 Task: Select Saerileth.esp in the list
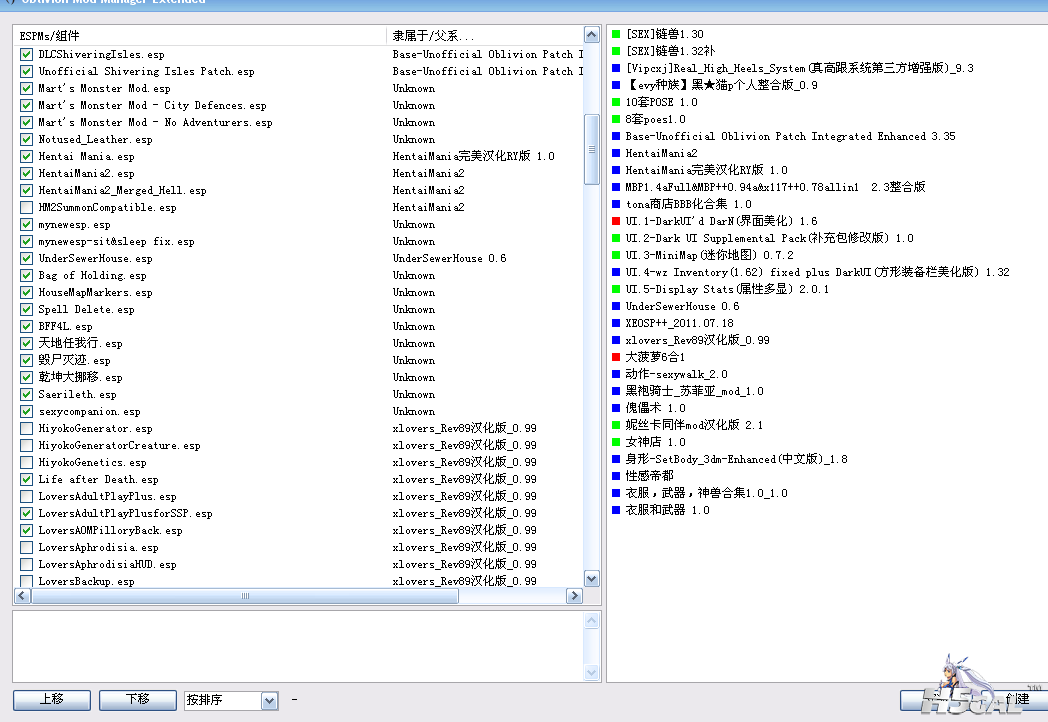point(77,394)
